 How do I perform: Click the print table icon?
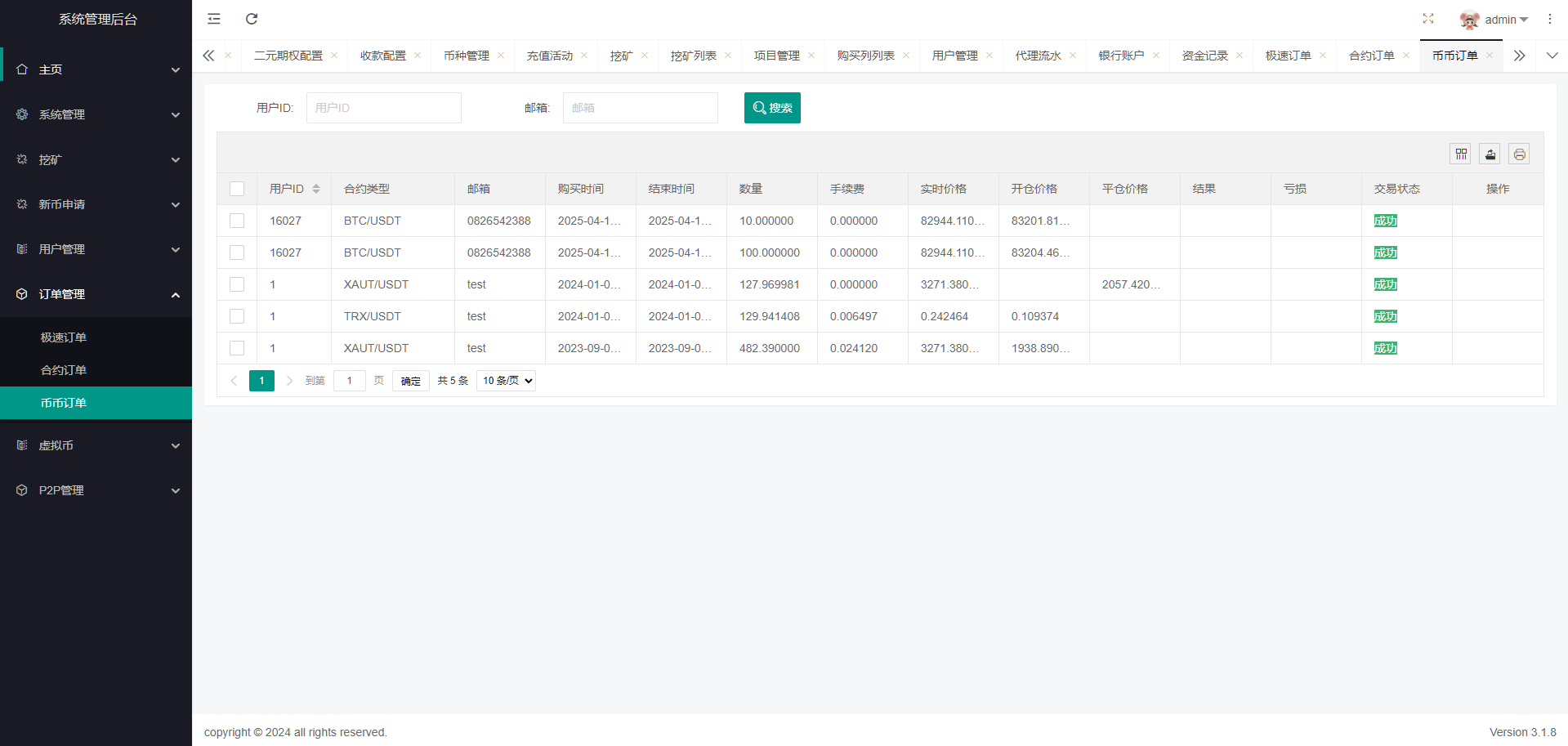(1519, 154)
